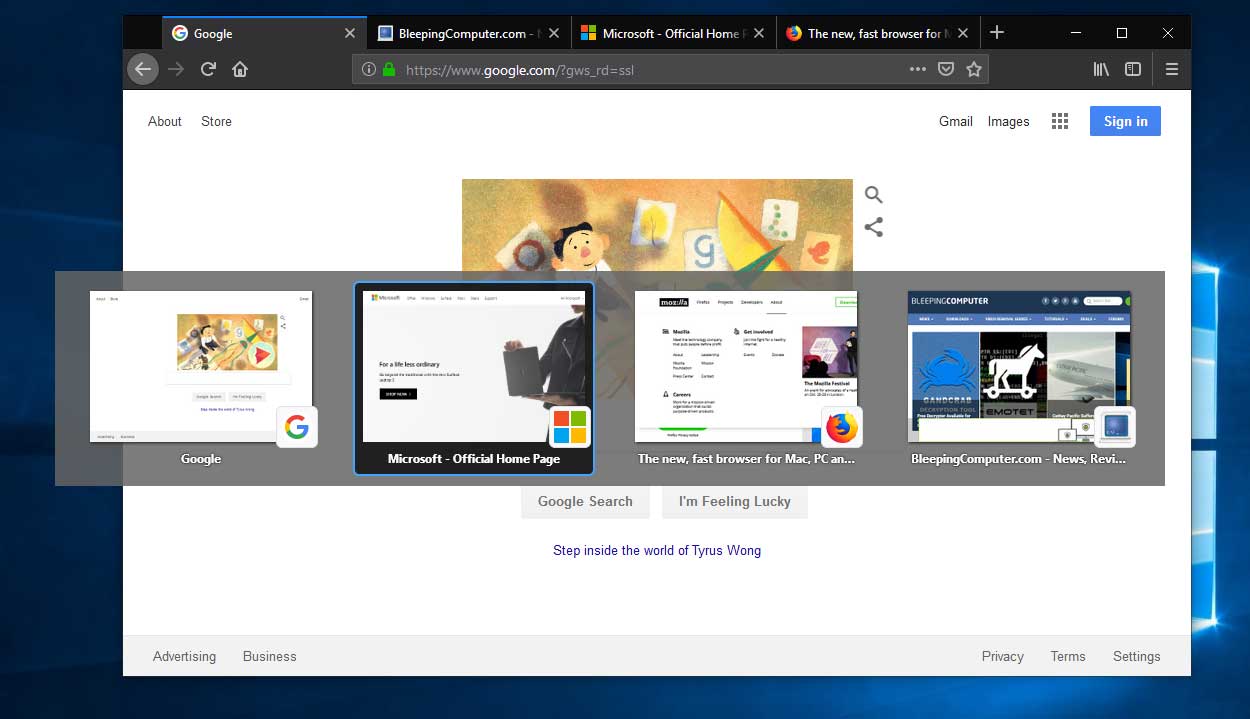The height and width of the screenshot is (719, 1250).
Task: Reload the current page
Action: pos(208,69)
